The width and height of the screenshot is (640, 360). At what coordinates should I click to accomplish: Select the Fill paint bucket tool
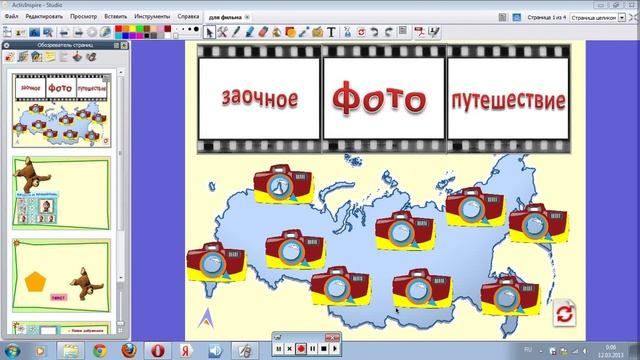(277, 32)
